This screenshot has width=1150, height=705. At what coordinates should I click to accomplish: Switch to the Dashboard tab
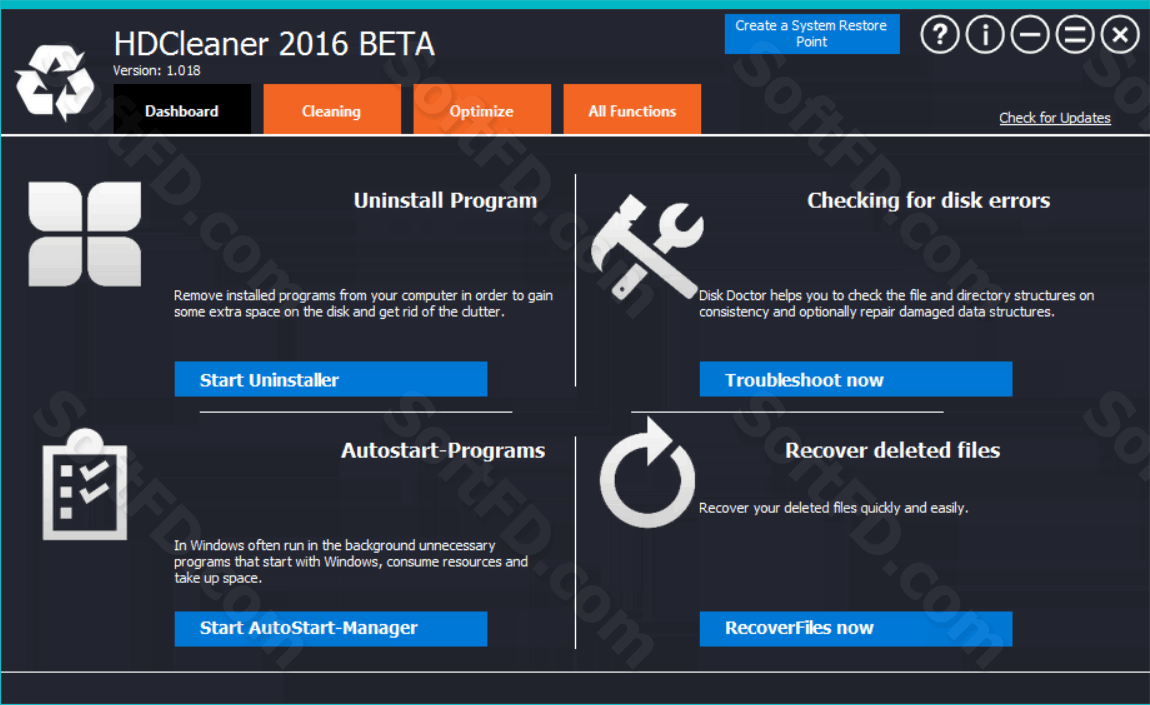point(182,110)
